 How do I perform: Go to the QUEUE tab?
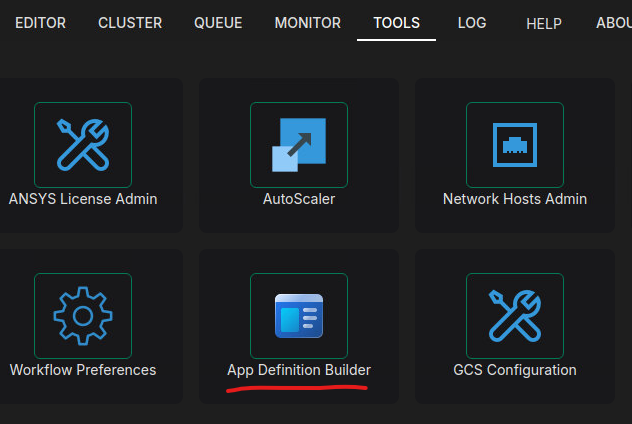pyautogui.click(x=218, y=23)
